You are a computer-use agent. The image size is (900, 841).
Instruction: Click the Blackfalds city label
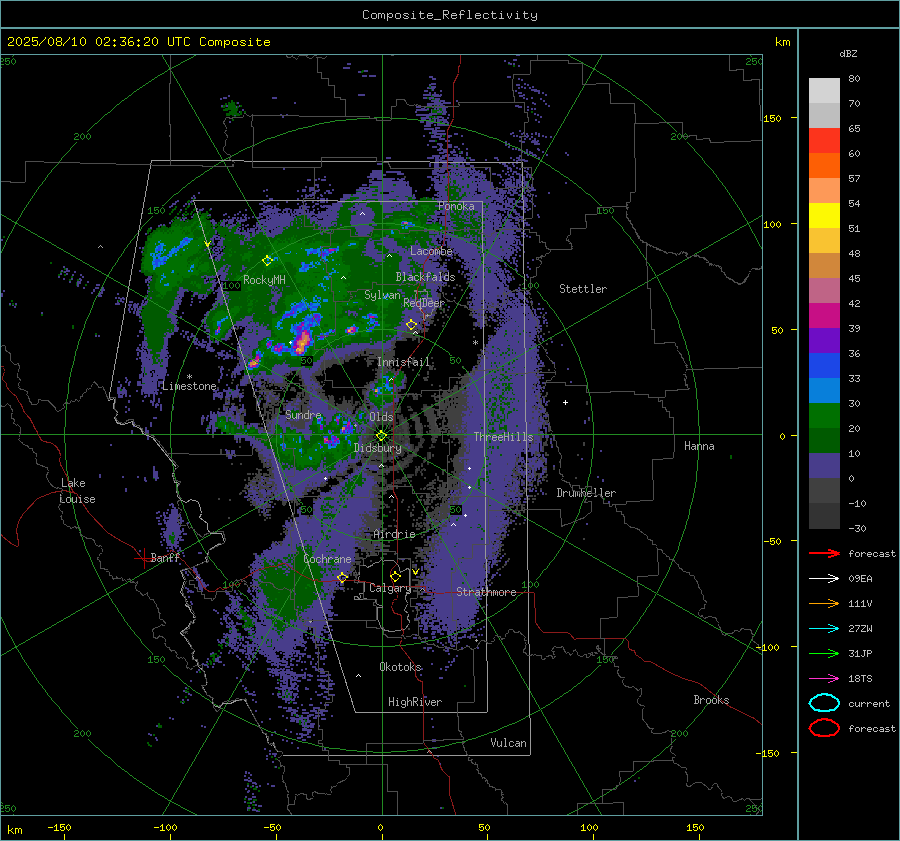pyautogui.click(x=425, y=277)
